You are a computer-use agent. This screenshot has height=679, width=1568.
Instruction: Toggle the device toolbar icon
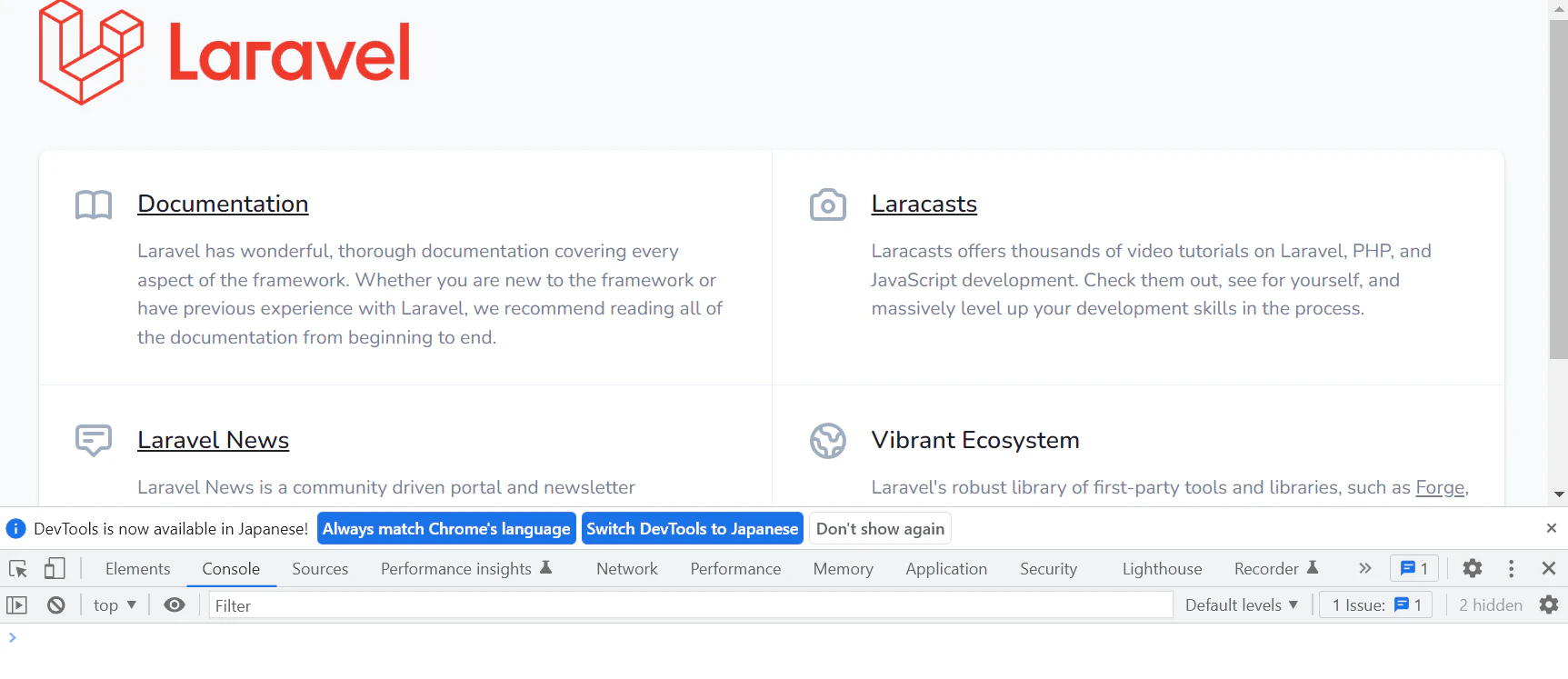click(55, 569)
